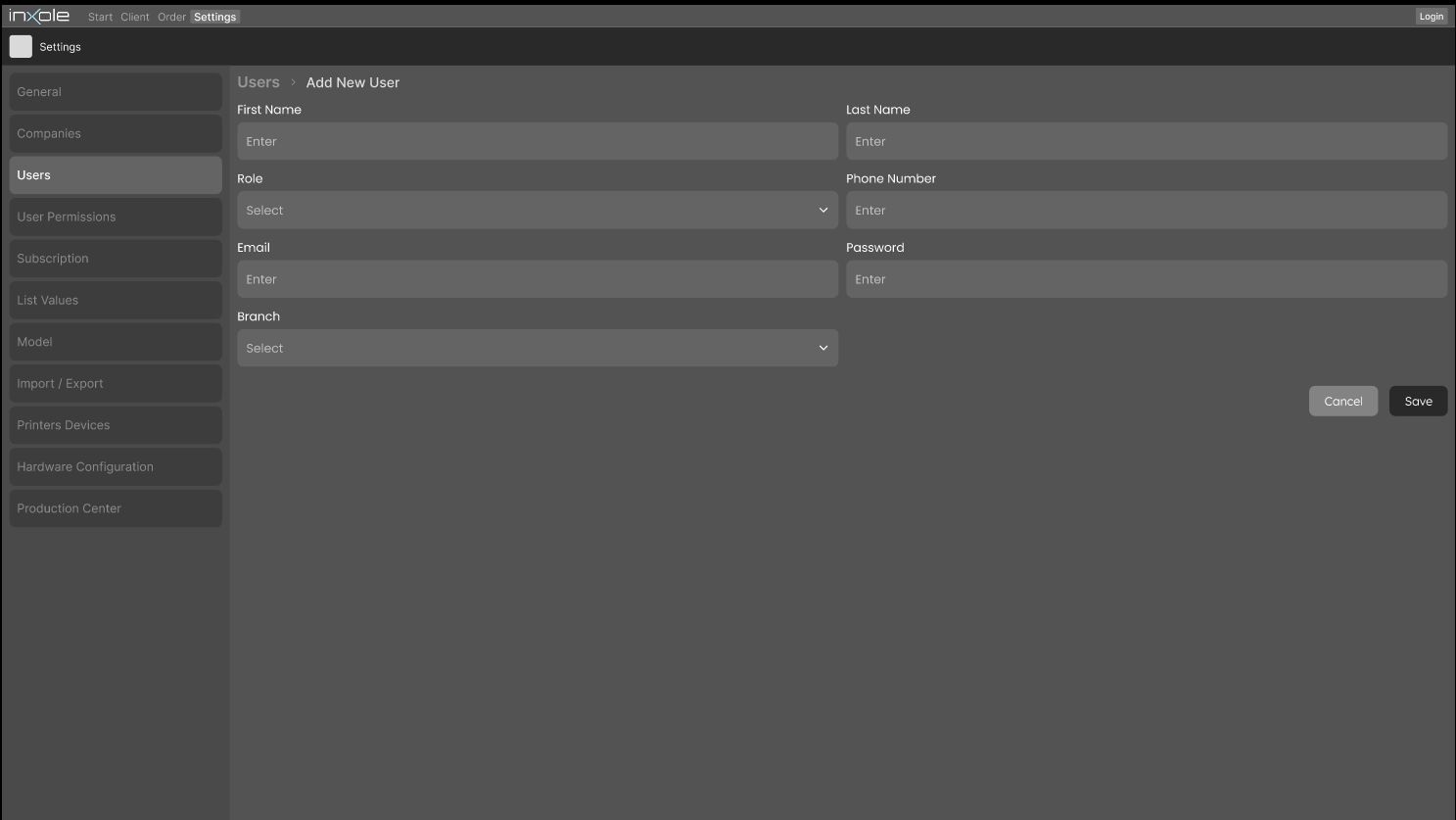Open the Start menu item

coord(100,17)
